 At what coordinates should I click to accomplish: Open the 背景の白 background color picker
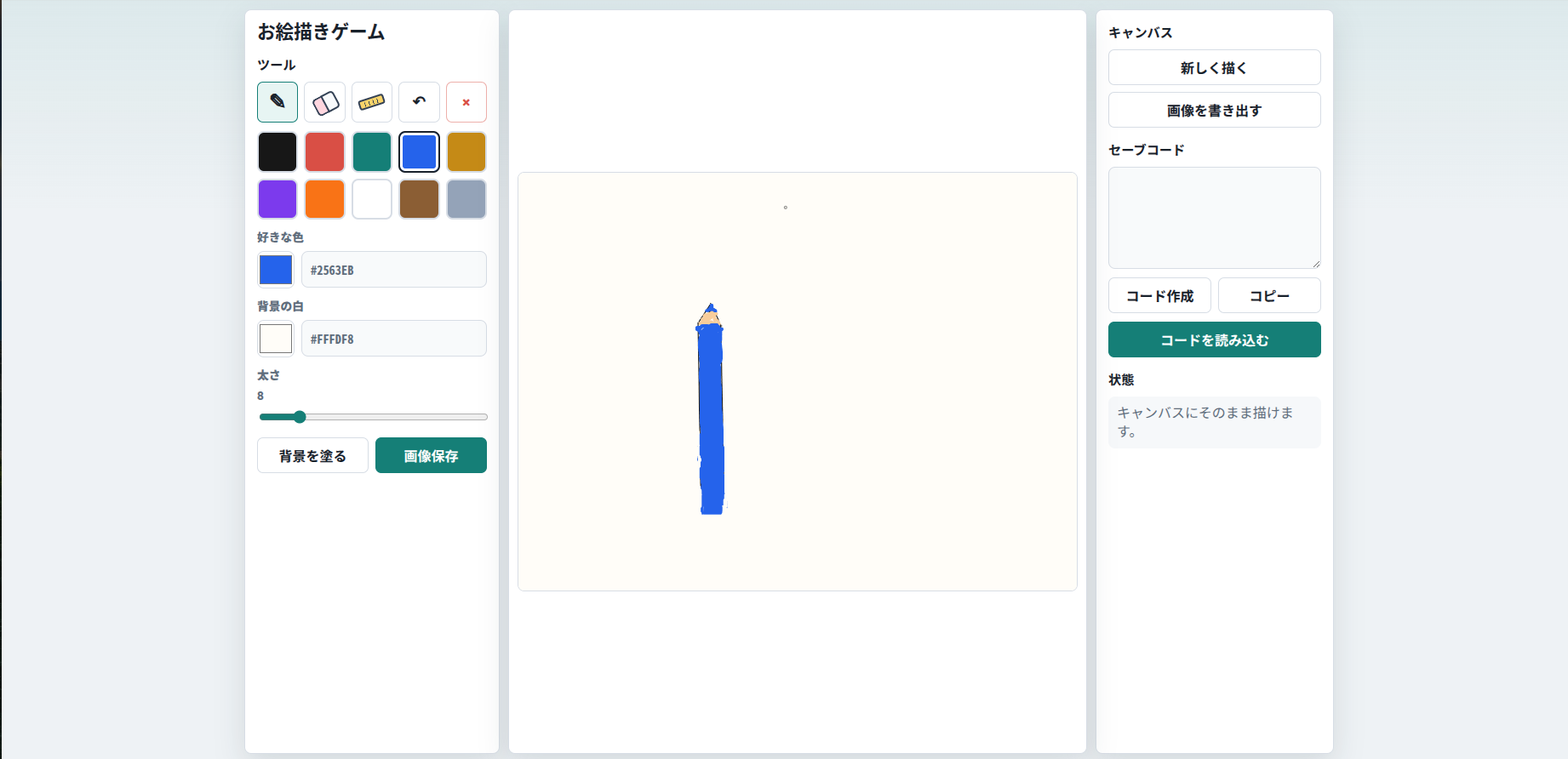tap(276, 339)
